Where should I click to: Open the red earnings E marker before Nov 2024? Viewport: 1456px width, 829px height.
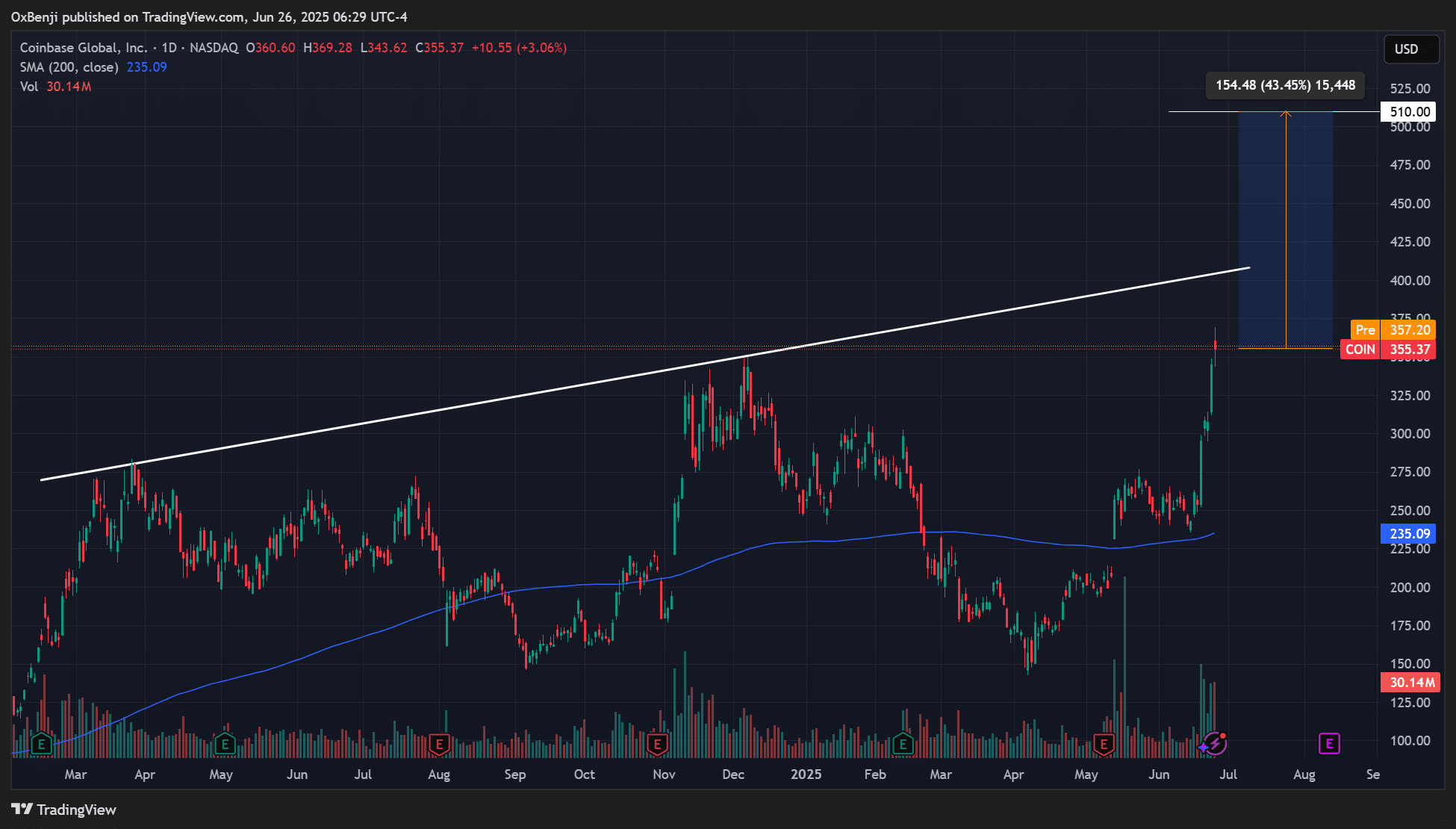pyautogui.click(x=657, y=744)
